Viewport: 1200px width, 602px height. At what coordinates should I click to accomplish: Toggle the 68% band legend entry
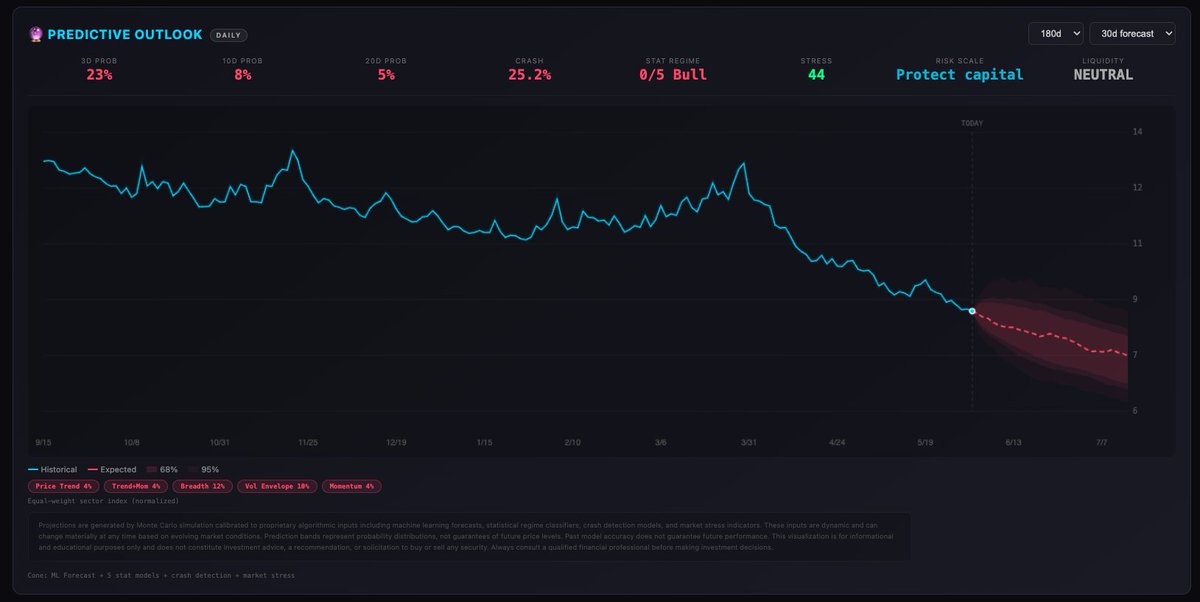tap(162, 469)
